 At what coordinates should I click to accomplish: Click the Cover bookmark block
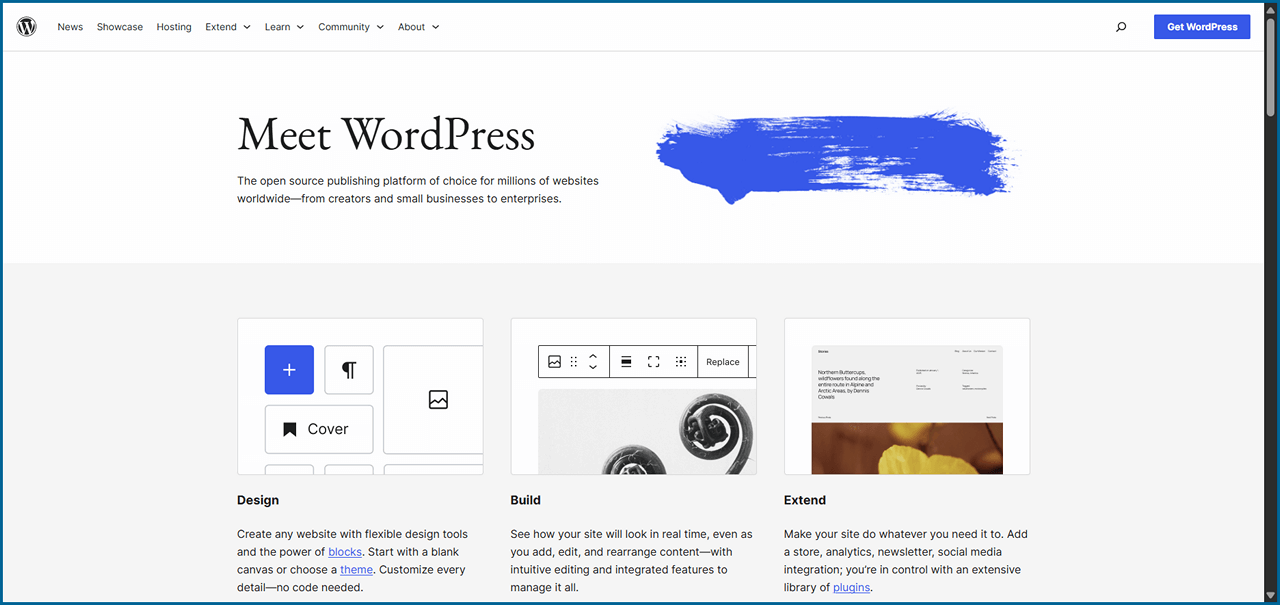[x=319, y=429]
